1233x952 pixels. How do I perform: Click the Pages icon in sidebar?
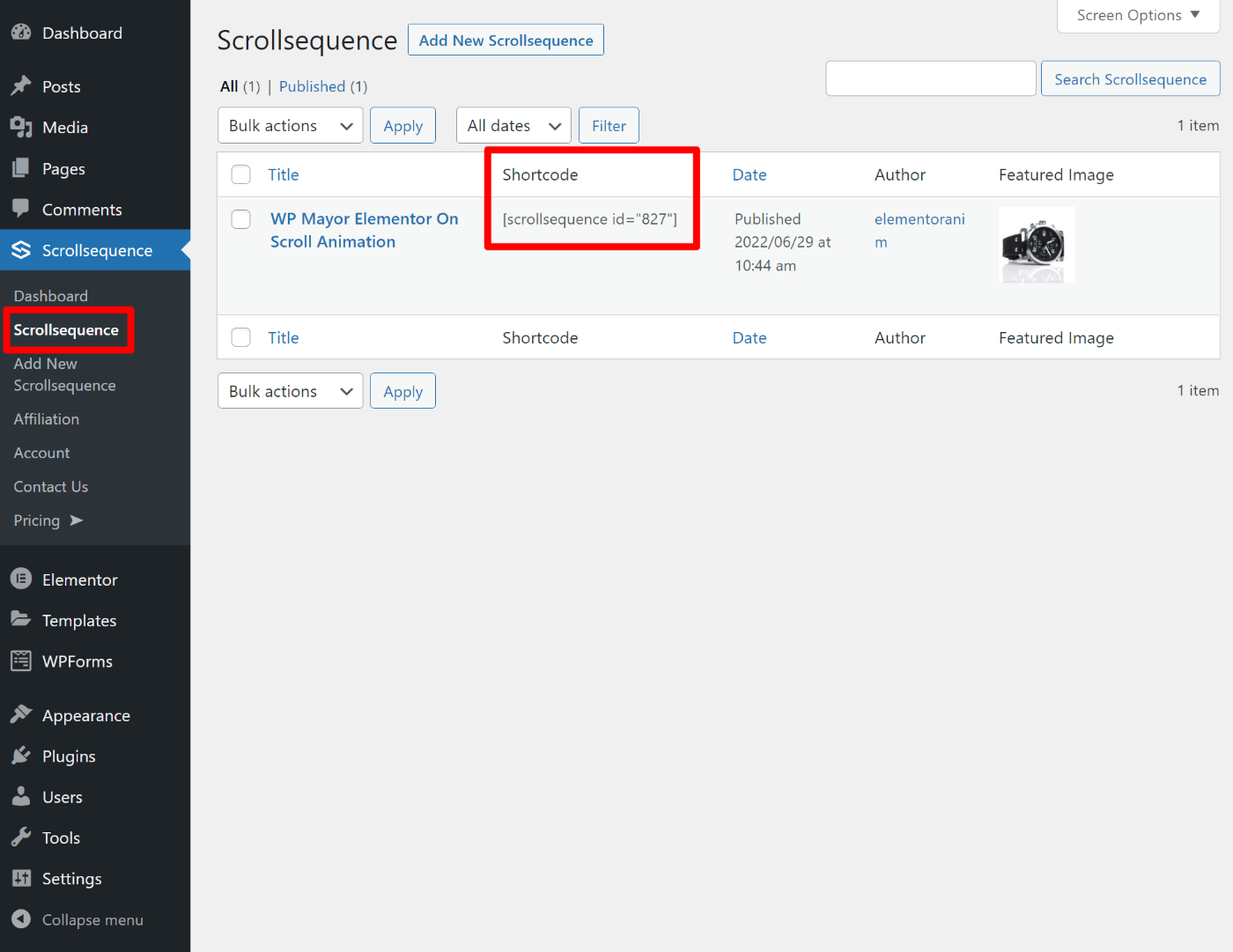click(21, 168)
